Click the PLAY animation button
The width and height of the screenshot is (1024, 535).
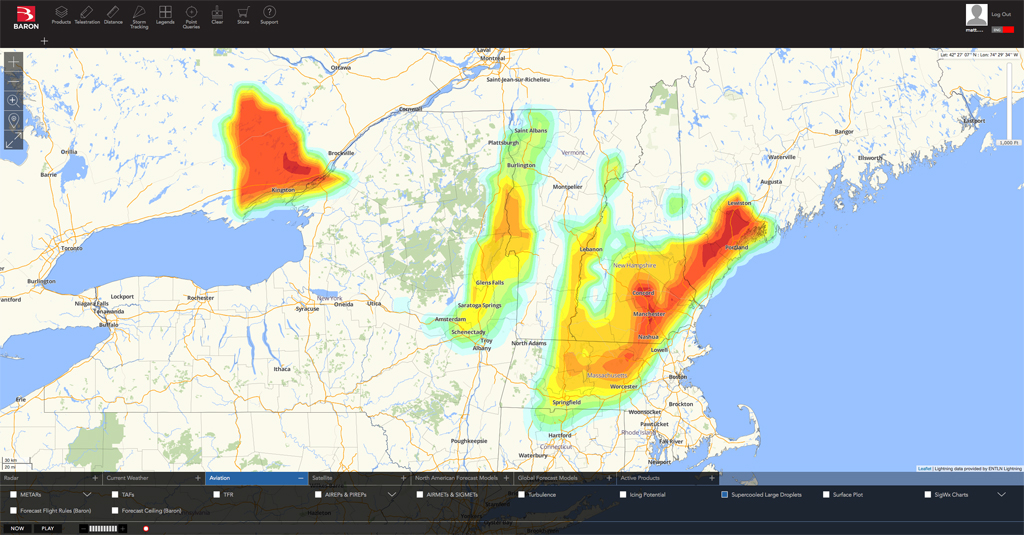click(48, 528)
